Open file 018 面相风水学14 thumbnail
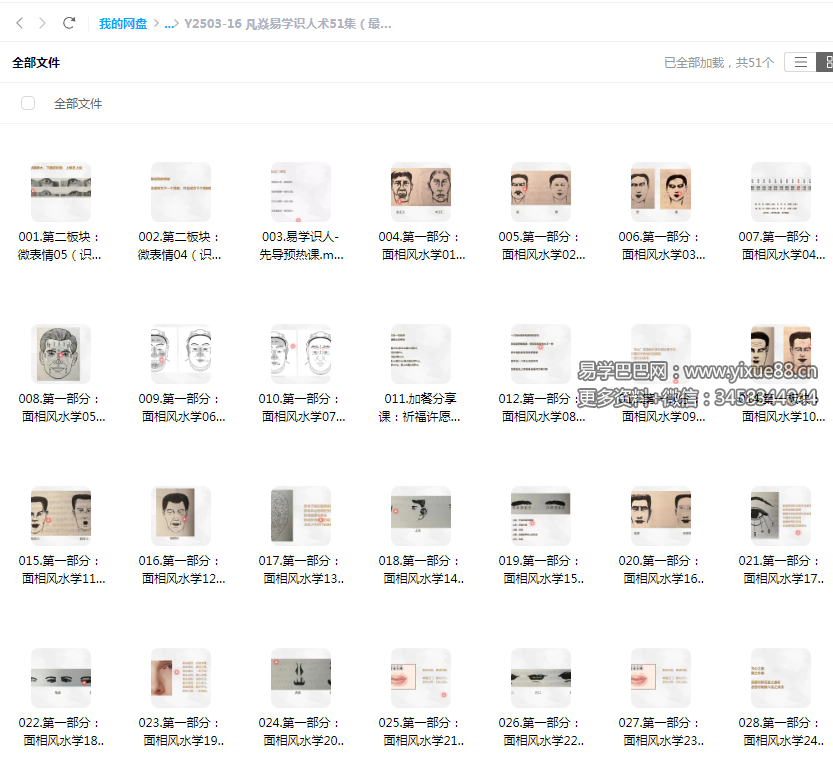 coord(421,516)
